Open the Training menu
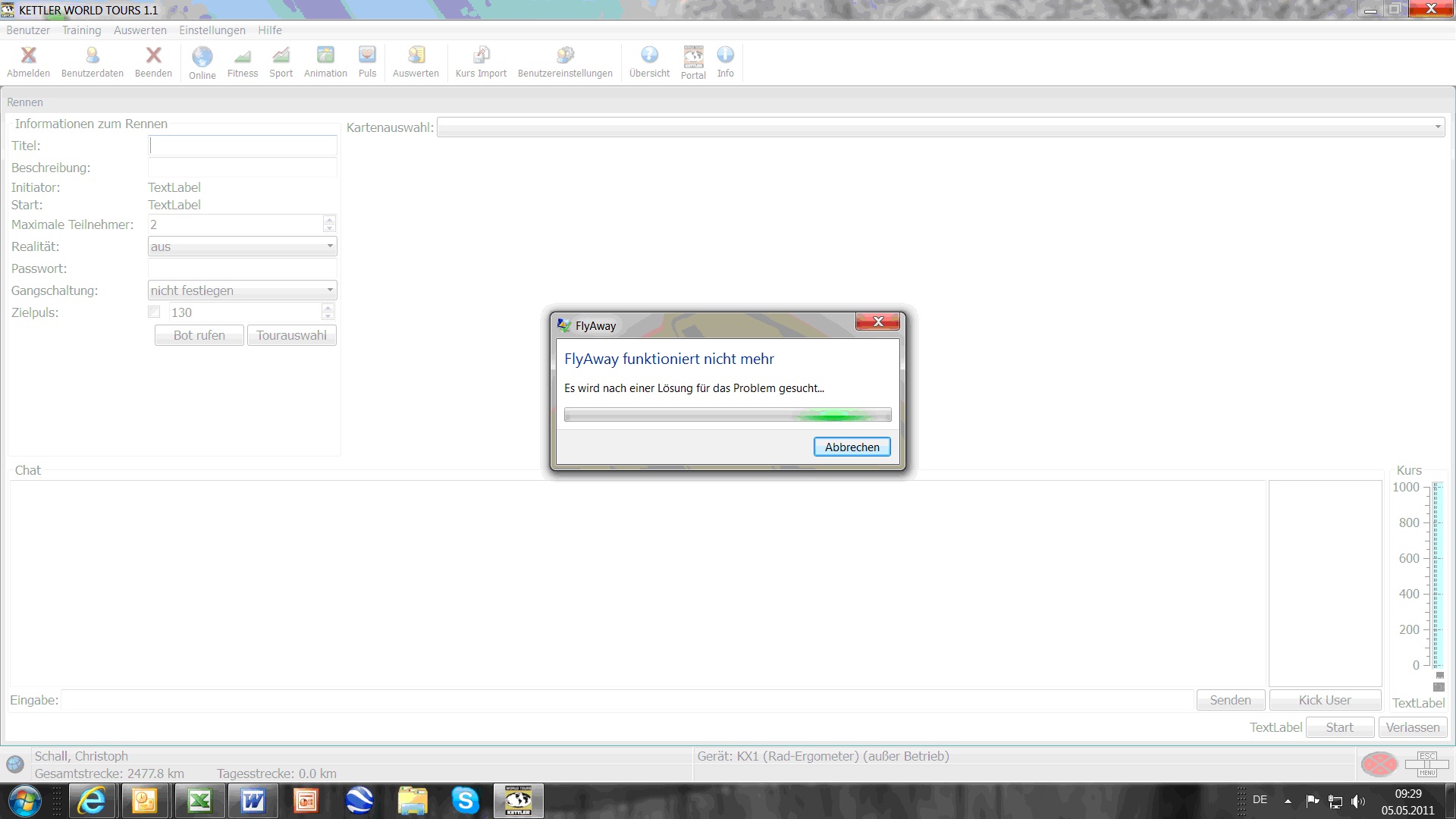1456x819 pixels. 81,30
